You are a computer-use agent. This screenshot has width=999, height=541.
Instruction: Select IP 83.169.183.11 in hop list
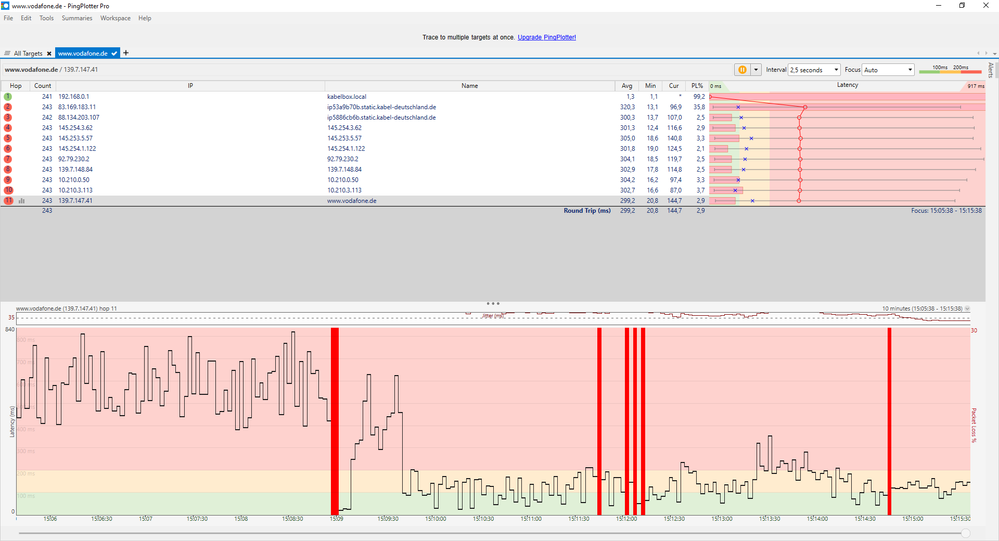[77, 107]
